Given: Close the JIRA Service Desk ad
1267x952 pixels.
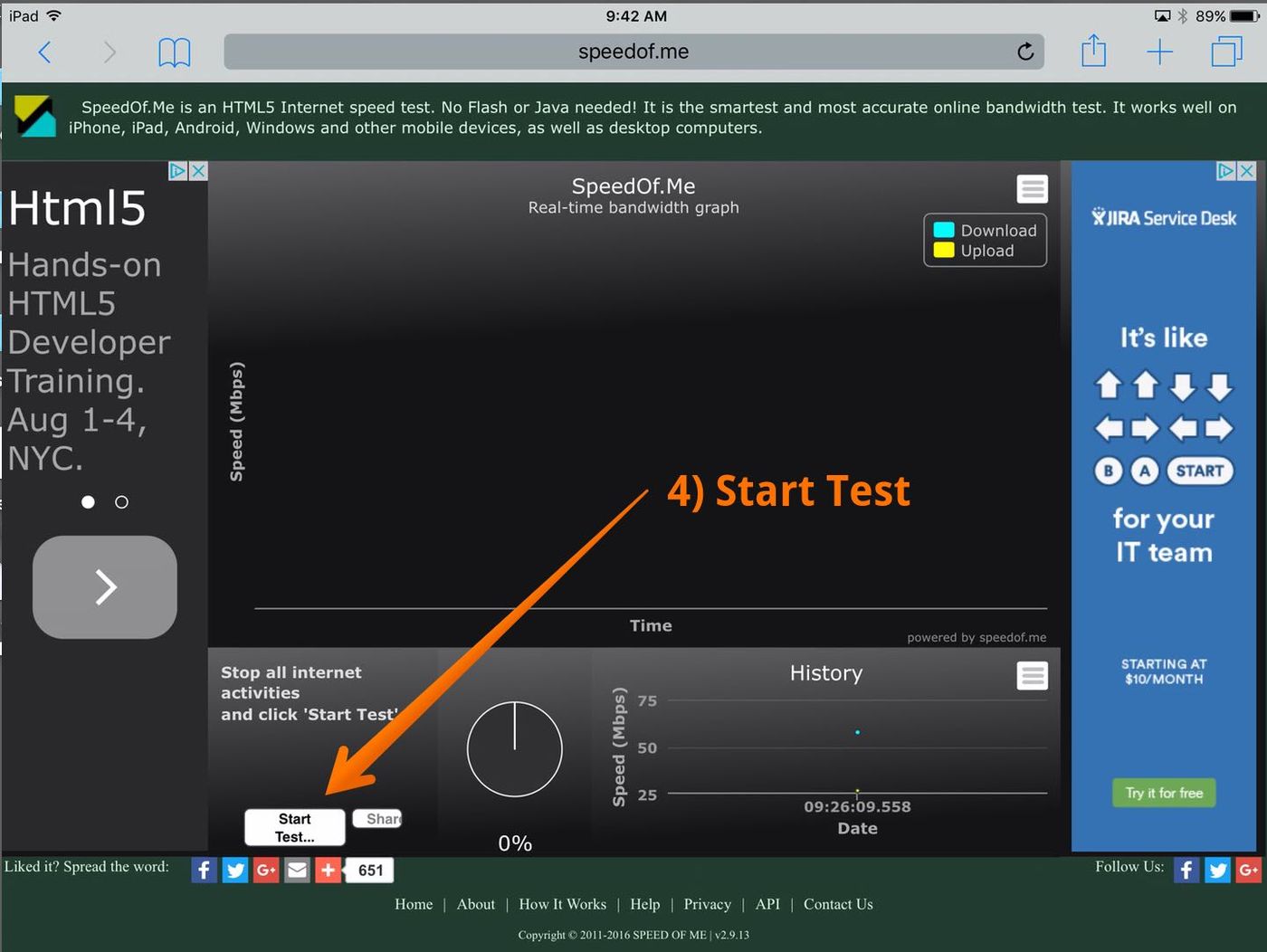Looking at the screenshot, I should (x=1247, y=171).
